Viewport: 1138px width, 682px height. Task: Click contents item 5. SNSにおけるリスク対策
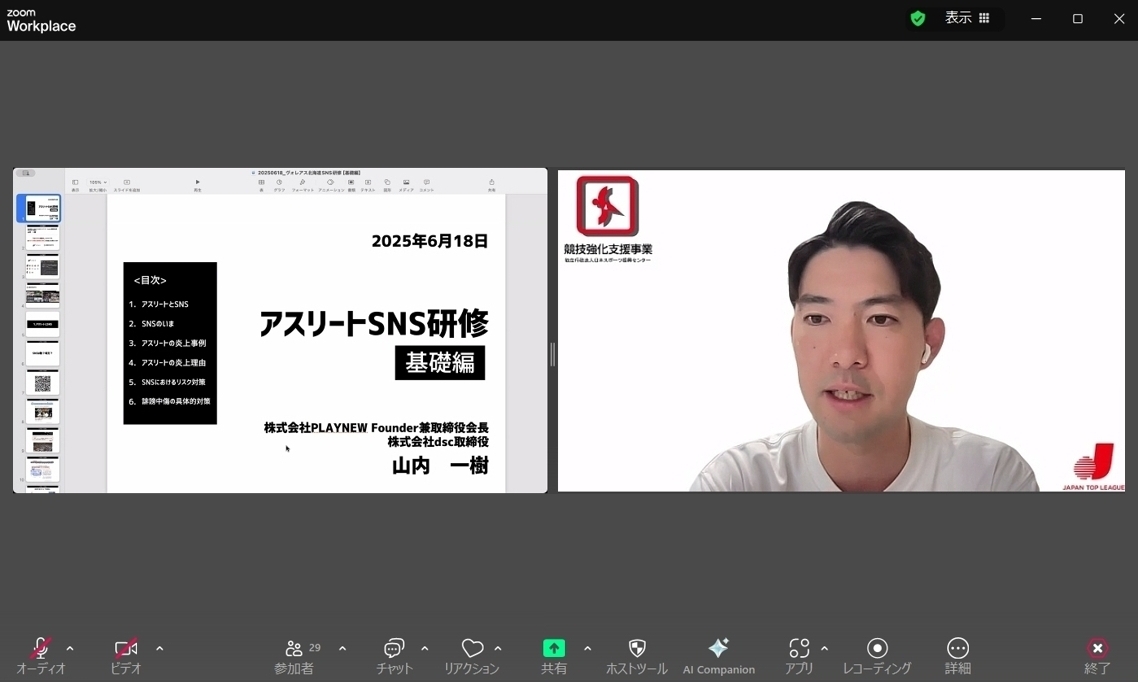pos(167,382)
